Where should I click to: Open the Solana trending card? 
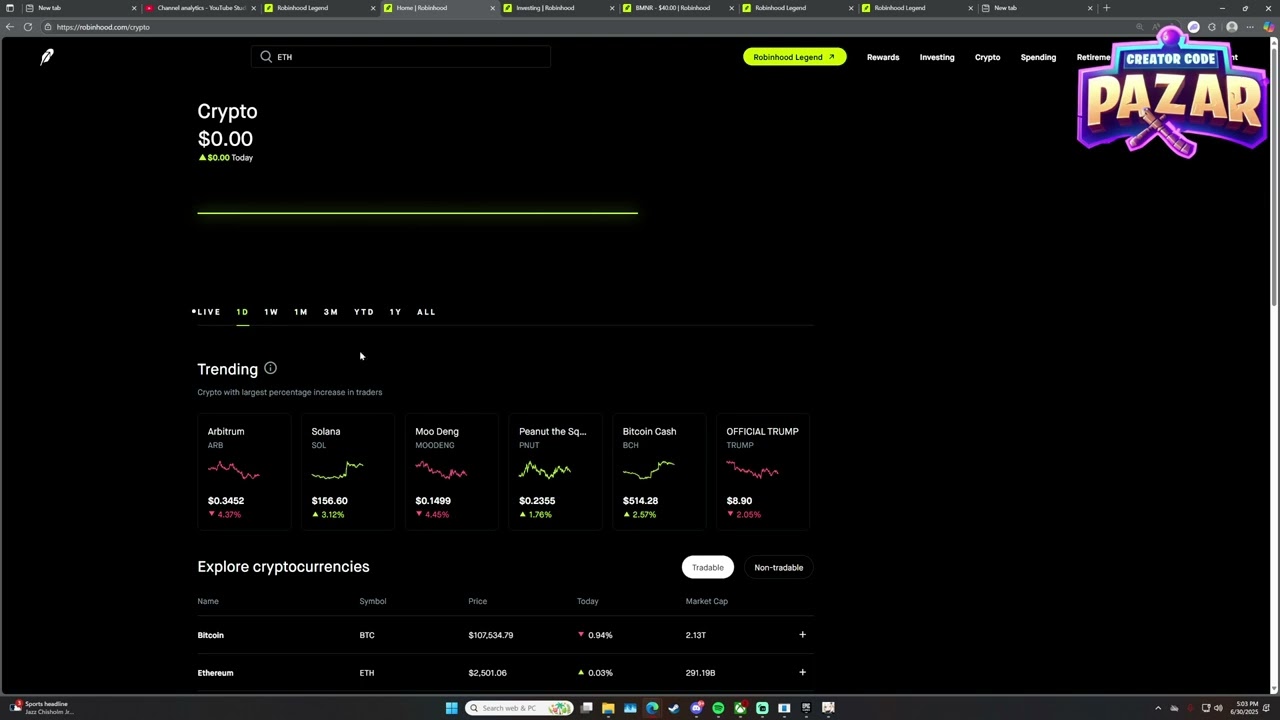pyautogui.click(x=347, y=472)
